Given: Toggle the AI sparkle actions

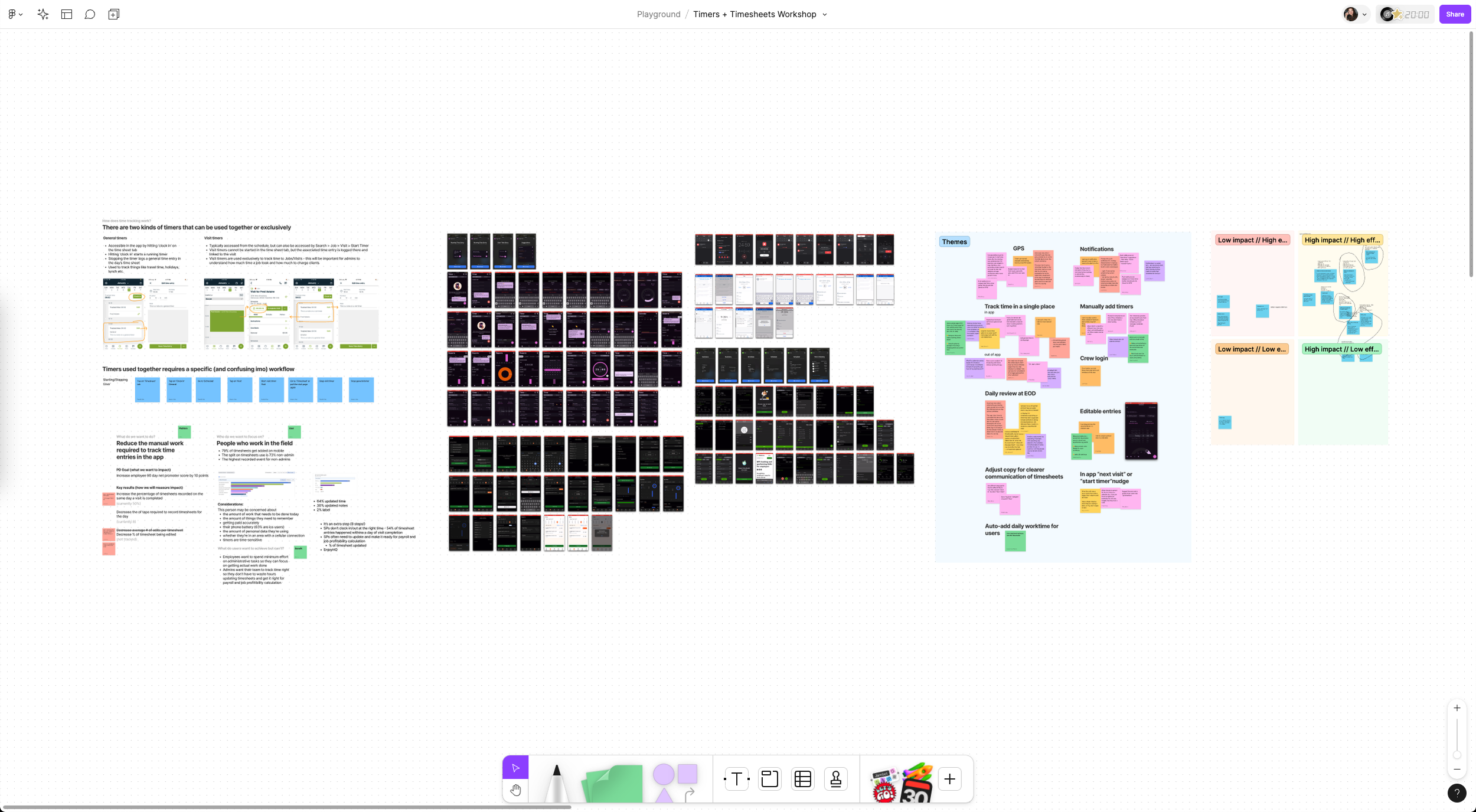Looking at the screenshot, I should coord(43,14).
